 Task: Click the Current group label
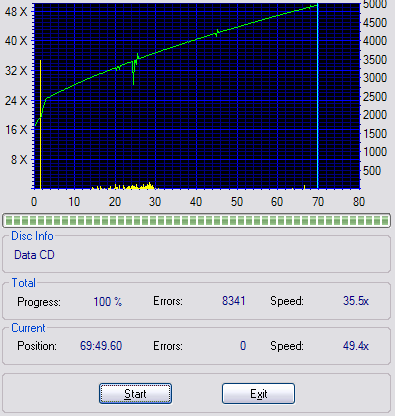tap(28, 328)
